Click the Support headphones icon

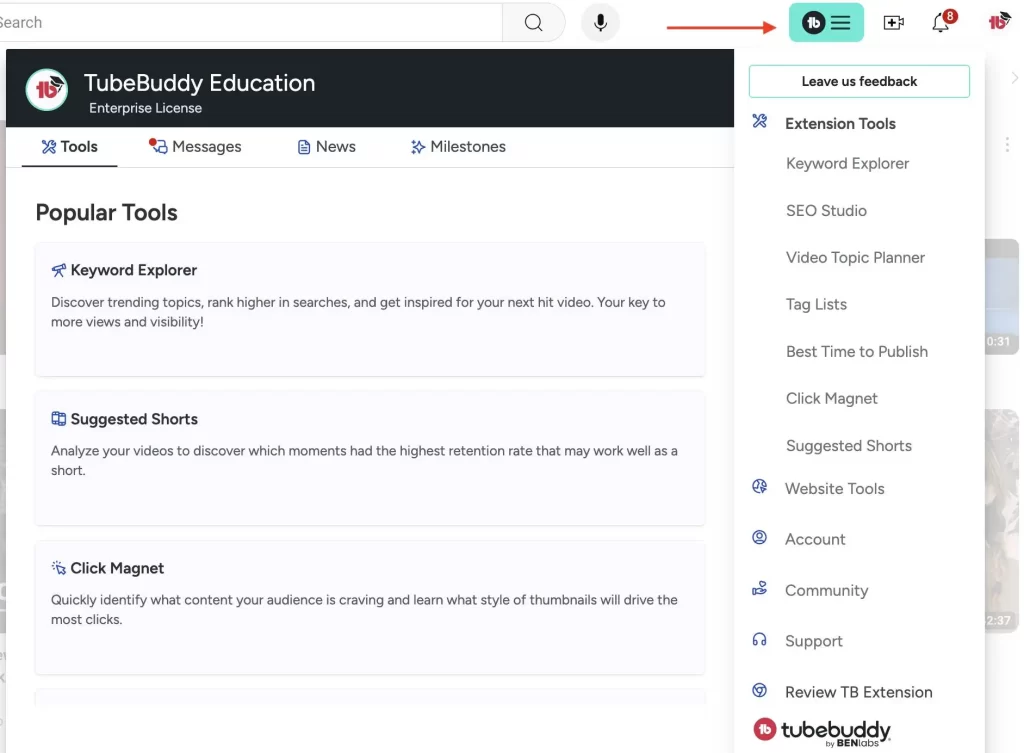click(759, 639)
